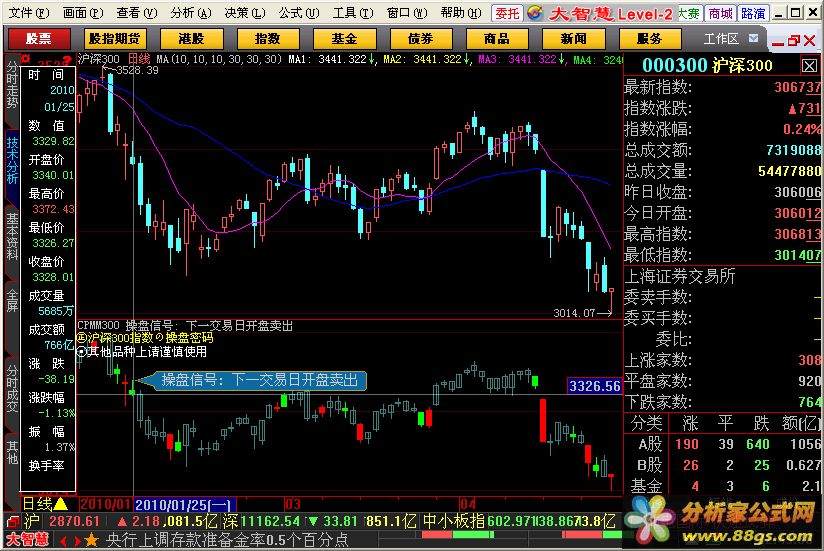Click the 上海证券交易所 label
Viewport: 824px width, 551px height.
[x=679, y=276]
